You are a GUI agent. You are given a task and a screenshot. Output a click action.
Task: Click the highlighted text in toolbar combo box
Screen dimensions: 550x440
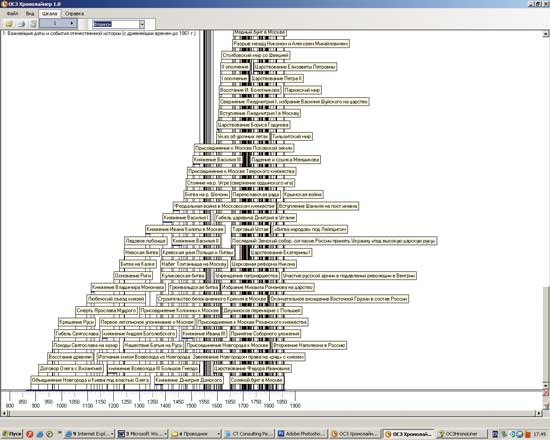click(x=102, y=24)
